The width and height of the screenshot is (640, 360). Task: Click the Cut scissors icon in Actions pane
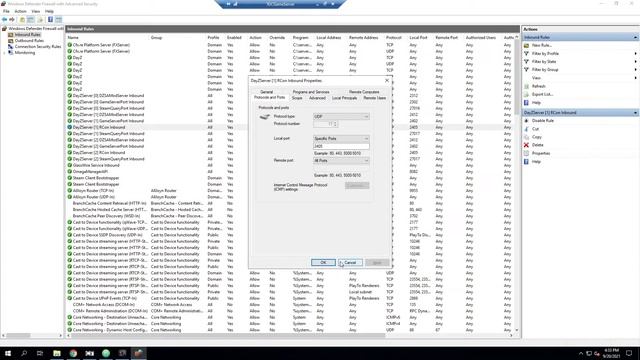click(x=527, y=129)
